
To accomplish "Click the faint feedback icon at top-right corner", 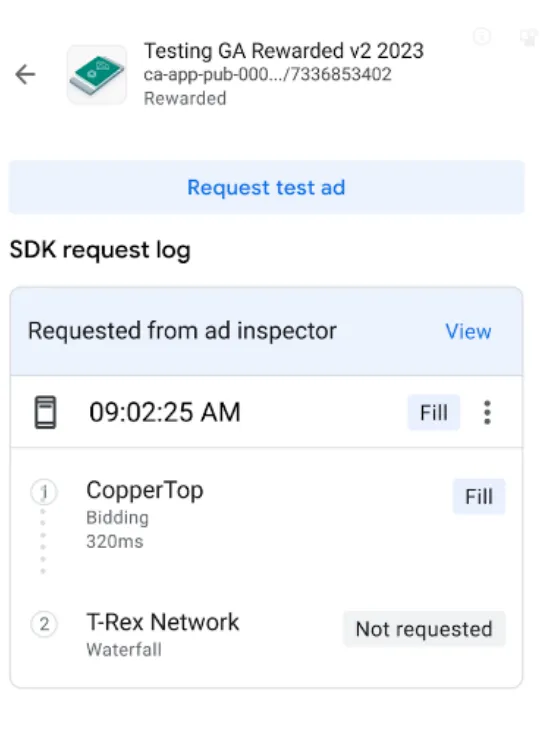I will click(x=528, y=37).
